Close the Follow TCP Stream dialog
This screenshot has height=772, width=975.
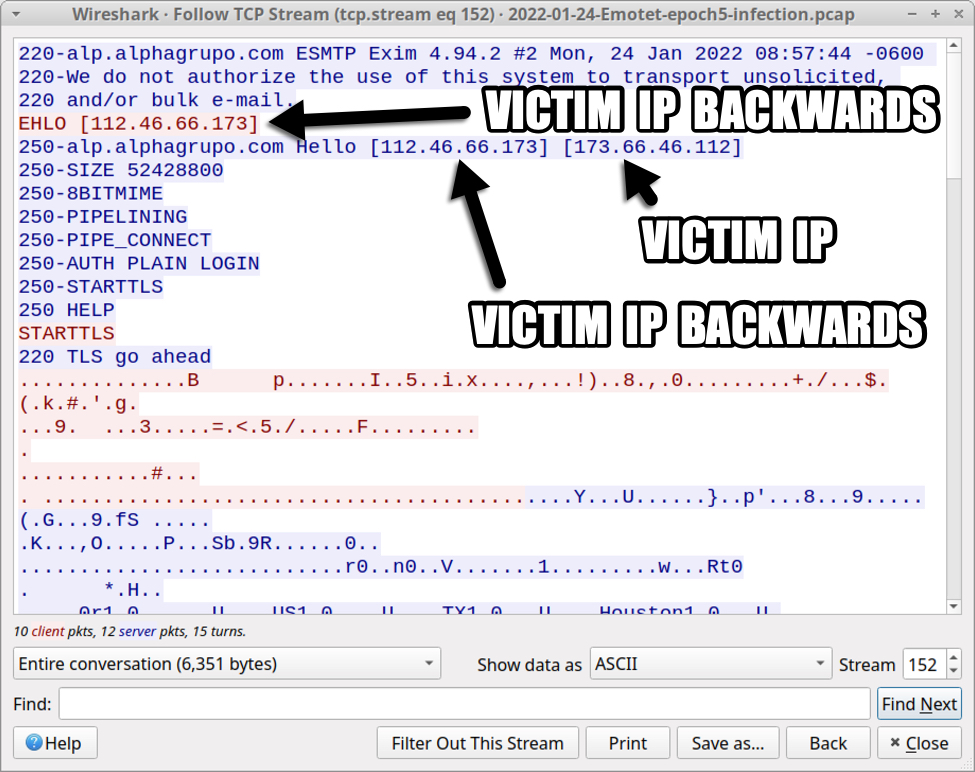[x=919, y=743]
